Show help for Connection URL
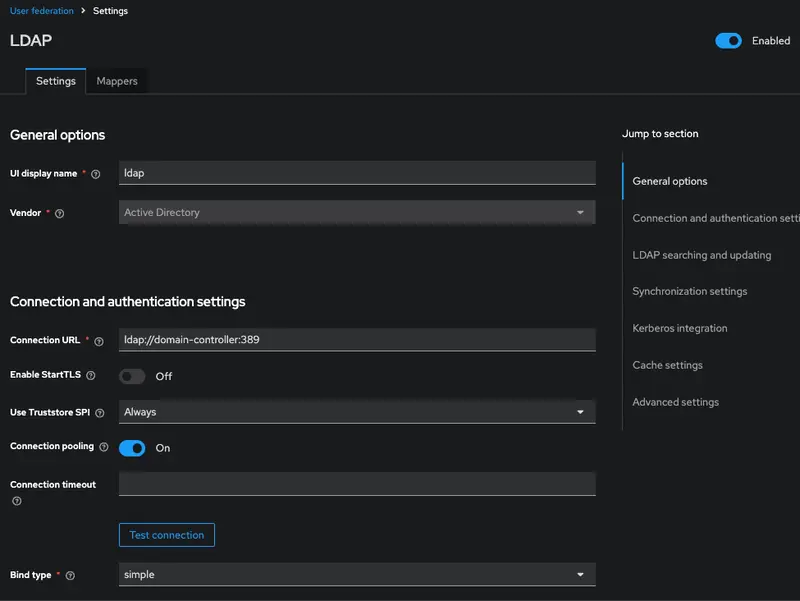 point(99,341)
